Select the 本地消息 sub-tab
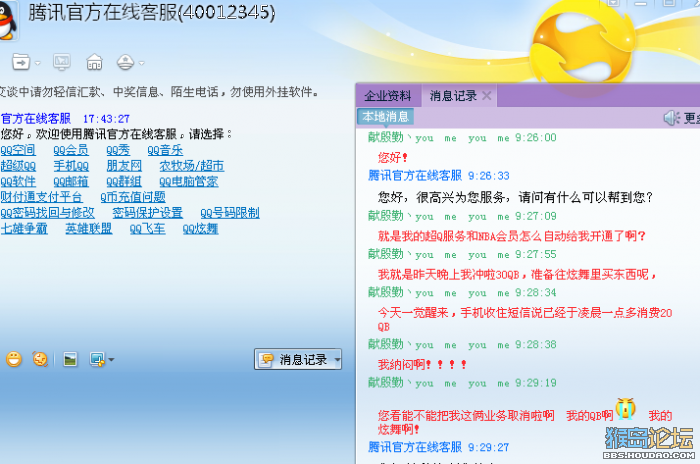700x464 pixels. (385, 117)
